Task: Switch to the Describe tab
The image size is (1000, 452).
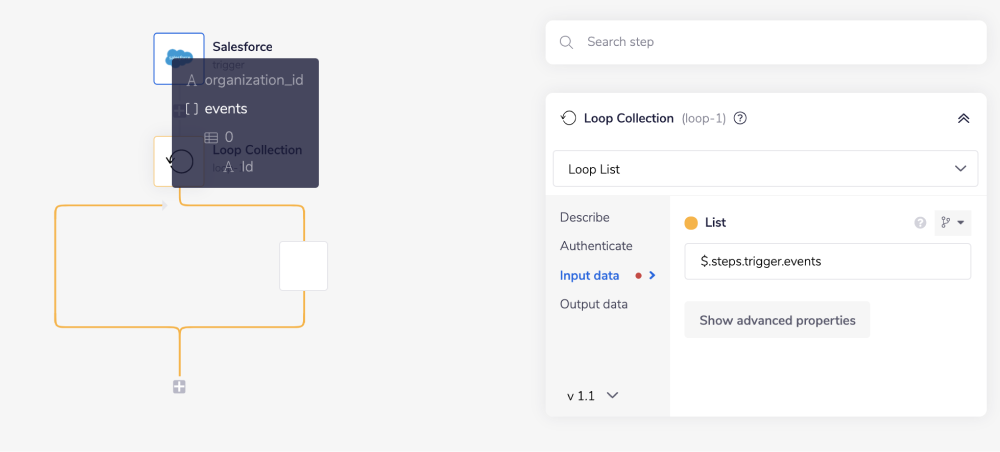Action: pyautogui.click(x=584, y=217)
